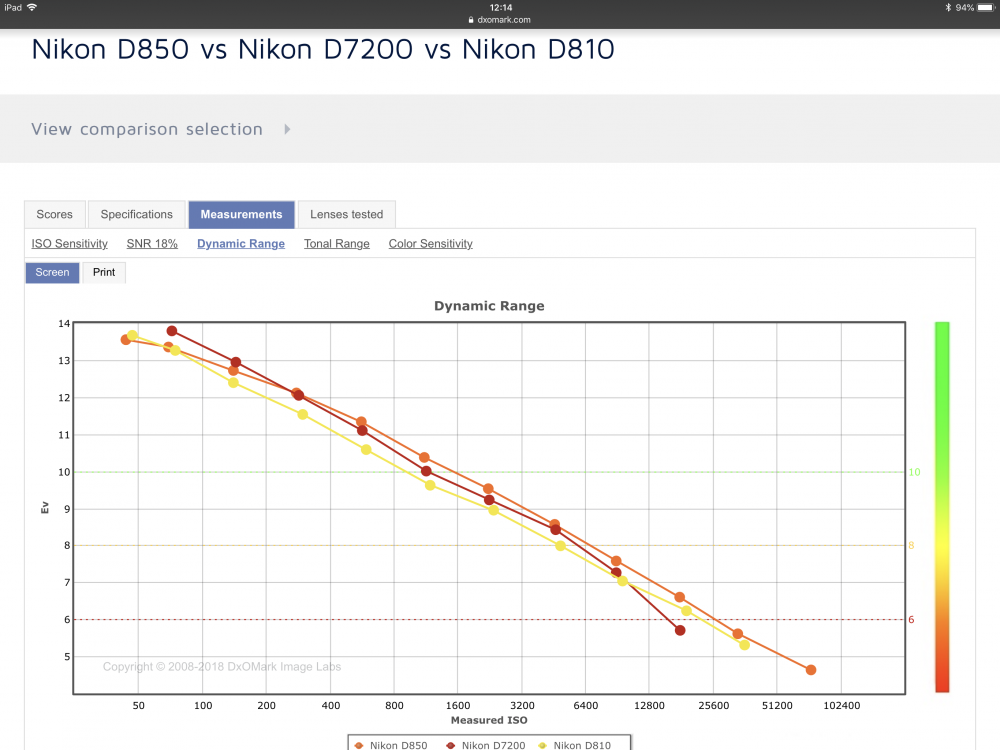The height and width of the screenshot is (750, 1000).
Task: Toggle the Nikon D850 legend entry
Action: (x=391, y=745)
